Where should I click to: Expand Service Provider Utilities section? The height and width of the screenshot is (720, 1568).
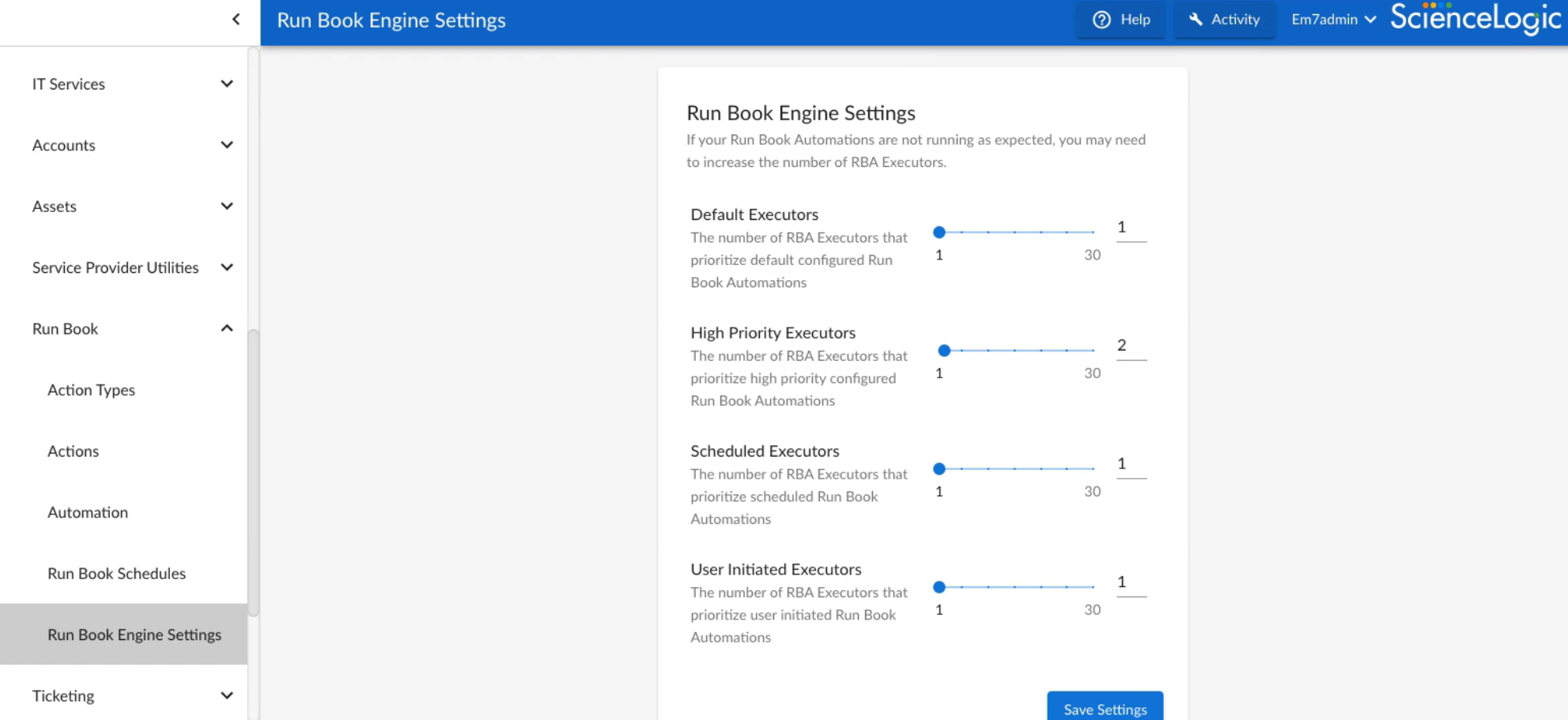(x=227, y=267)
